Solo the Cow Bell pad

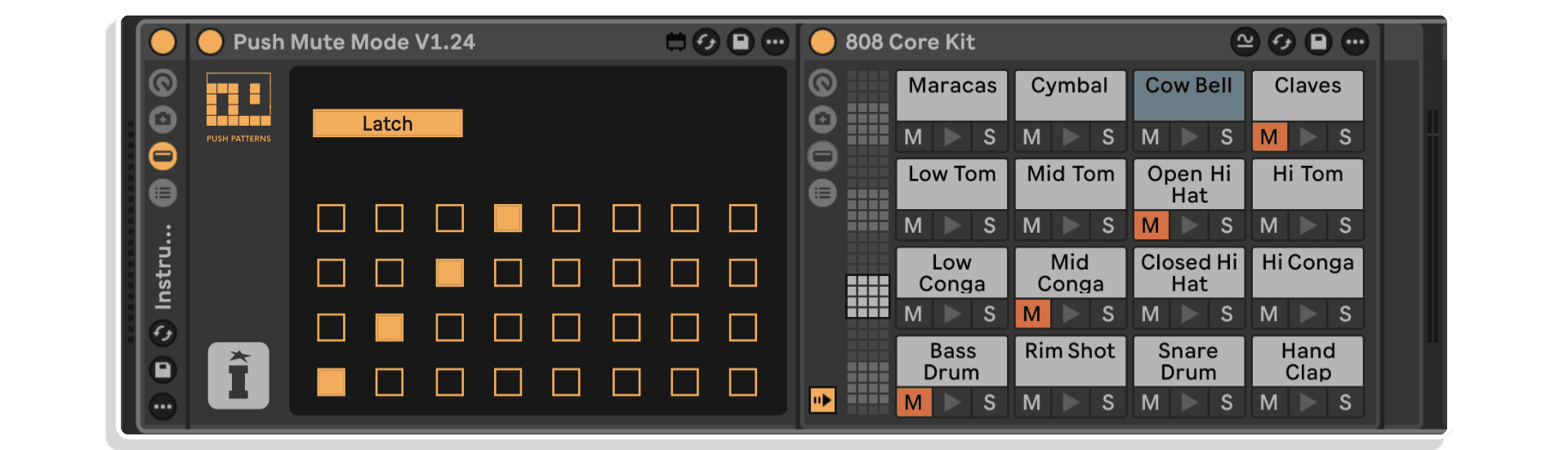click(1227, 137)
